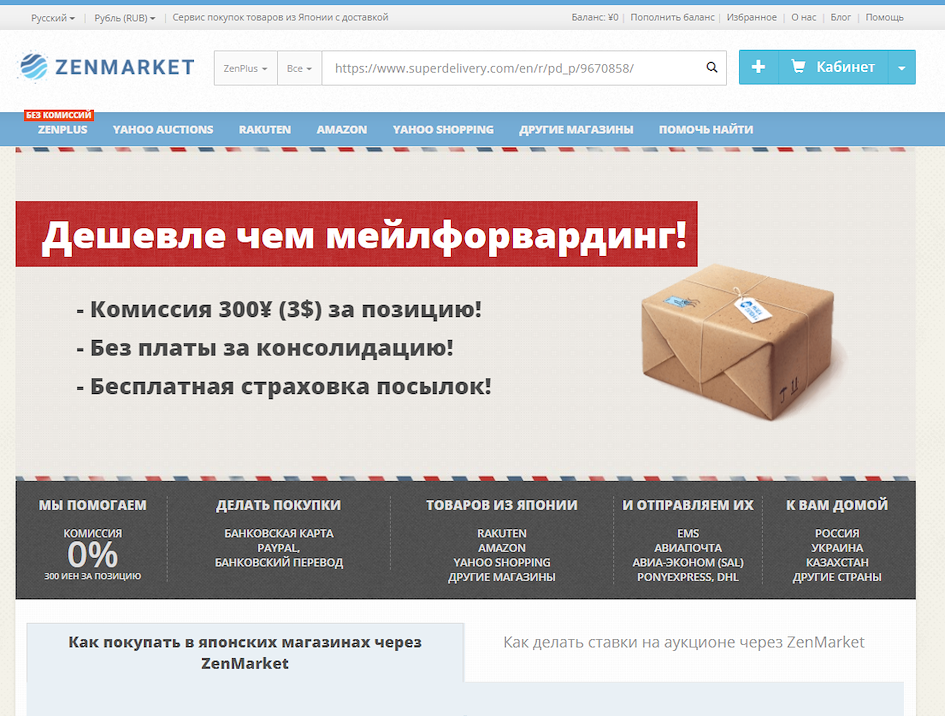The image size is (945, 716).
Task: Click the КАЗАХСТАН destination text
Action: (x=837, y=562)
